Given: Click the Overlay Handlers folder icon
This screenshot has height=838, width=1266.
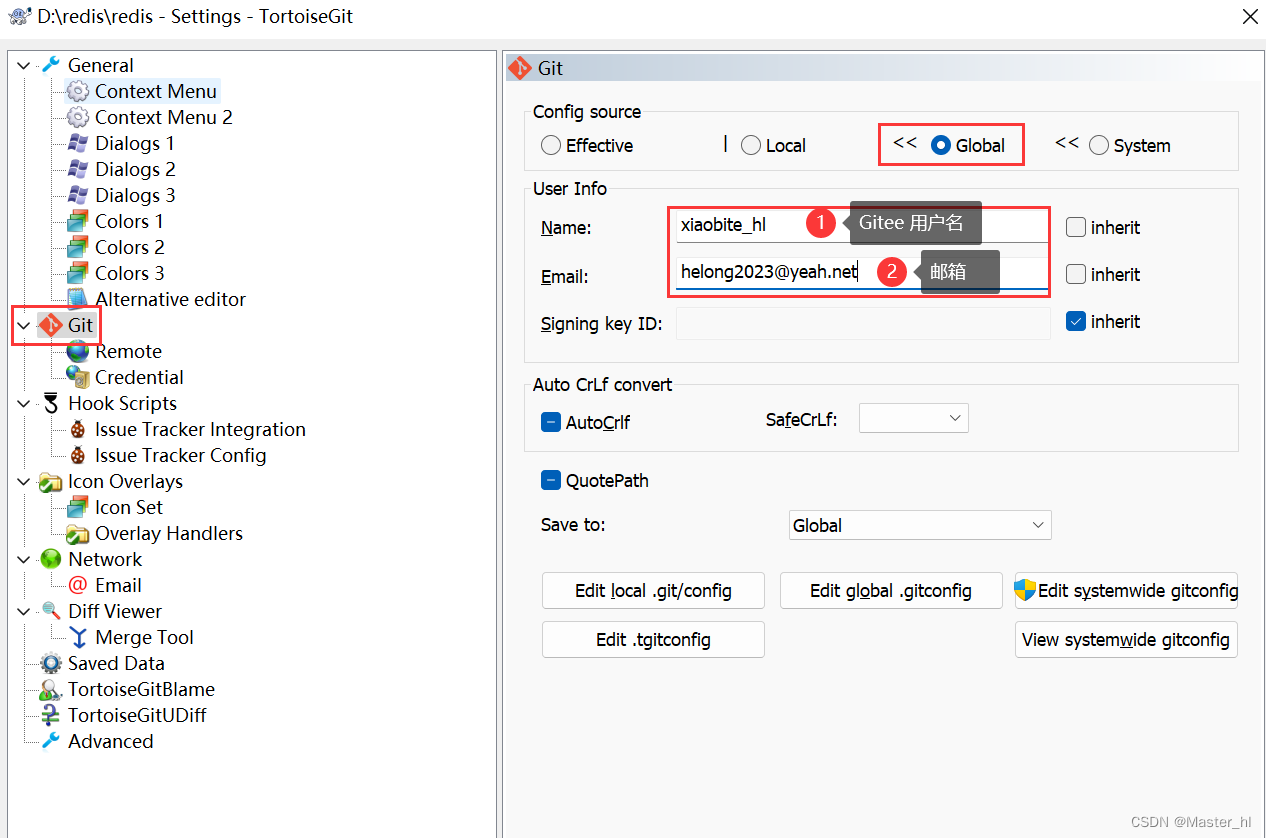Looking at the screenshot, I should pyautogui.click(x=77, y=533).
